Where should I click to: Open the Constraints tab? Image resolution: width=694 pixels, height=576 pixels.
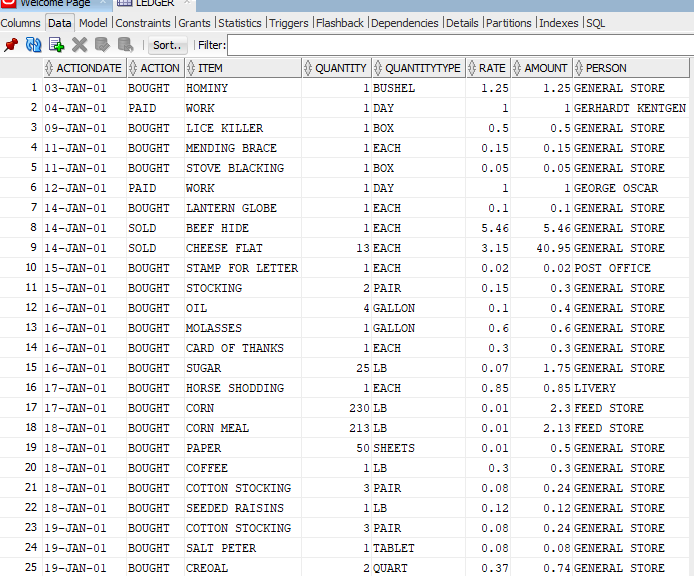pos(143,23)
